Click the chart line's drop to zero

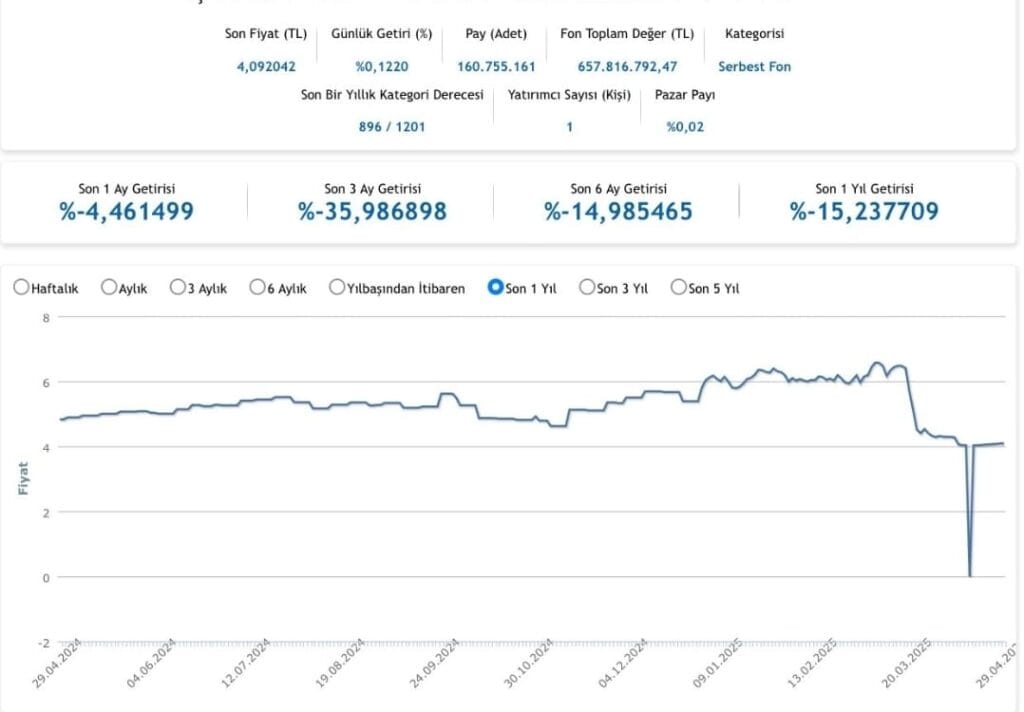[969, 574]
